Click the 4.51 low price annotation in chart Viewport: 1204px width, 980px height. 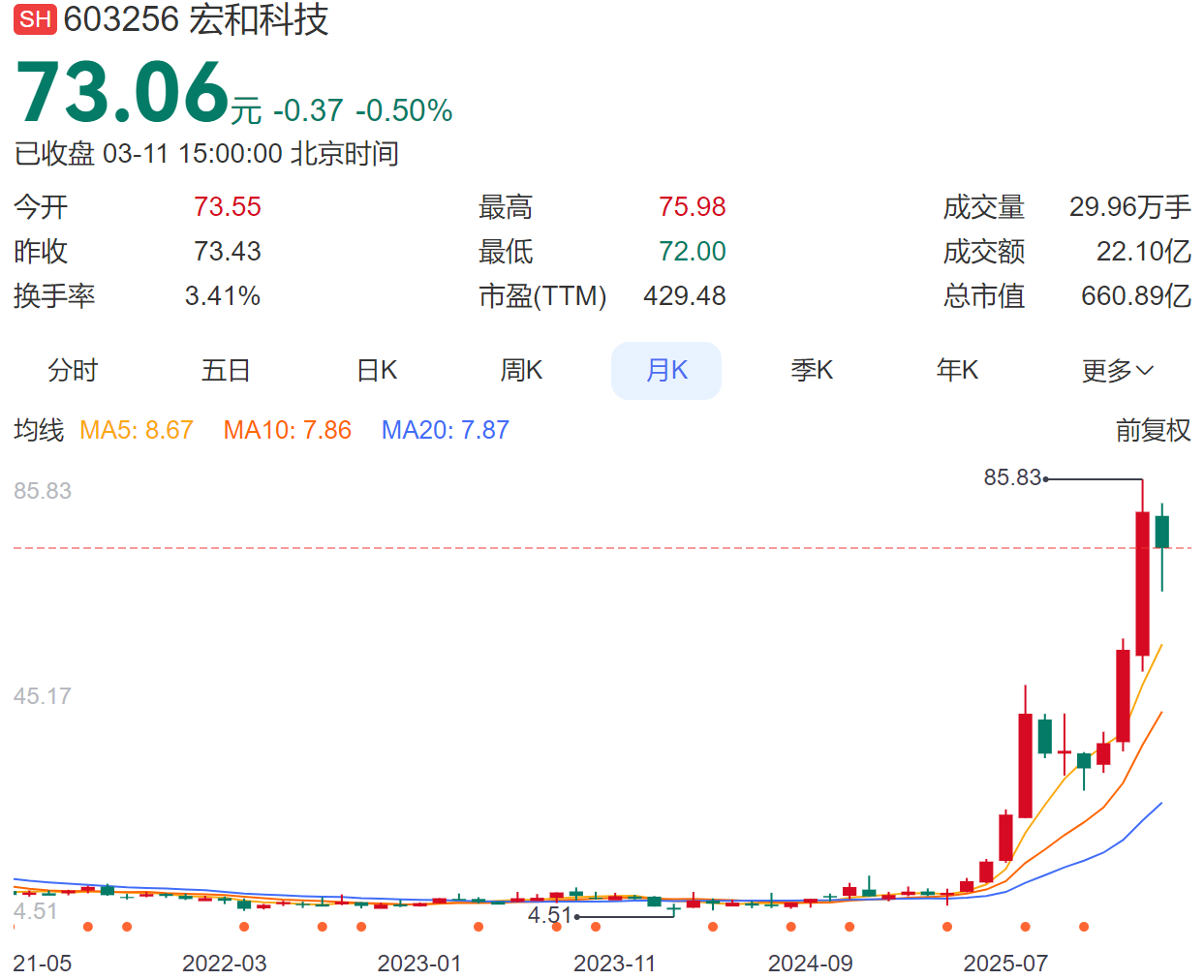(549, 915)
